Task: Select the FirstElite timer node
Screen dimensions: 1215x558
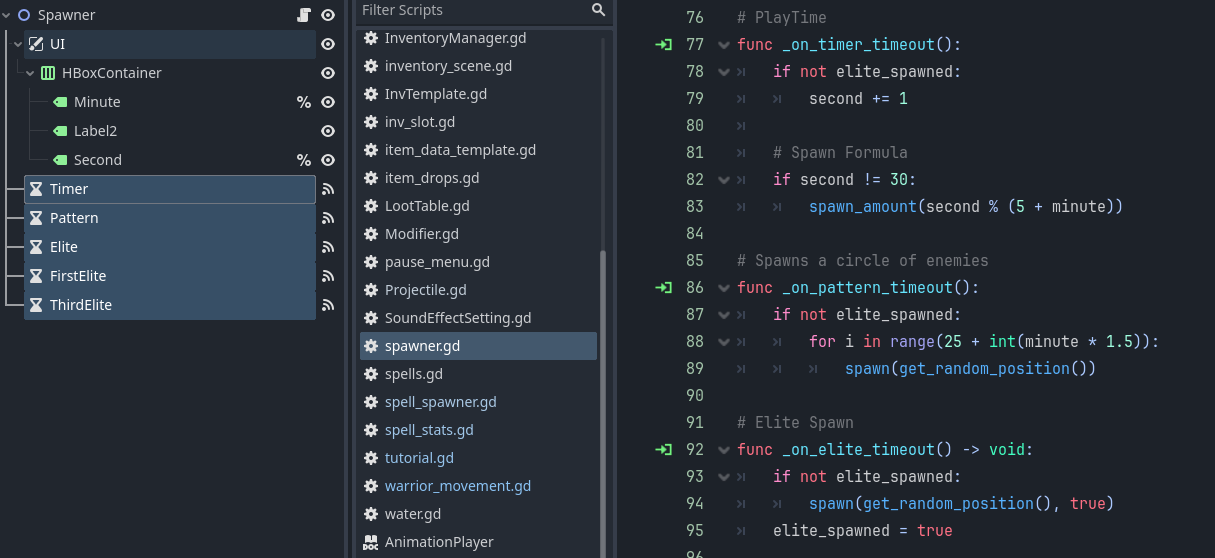Action: pos(78,276)
